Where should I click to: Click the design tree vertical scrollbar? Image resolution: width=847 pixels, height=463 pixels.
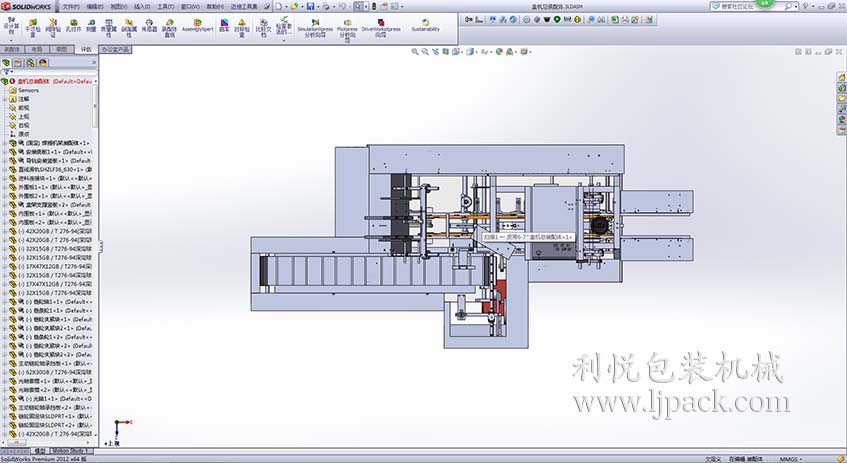(97, 250)
